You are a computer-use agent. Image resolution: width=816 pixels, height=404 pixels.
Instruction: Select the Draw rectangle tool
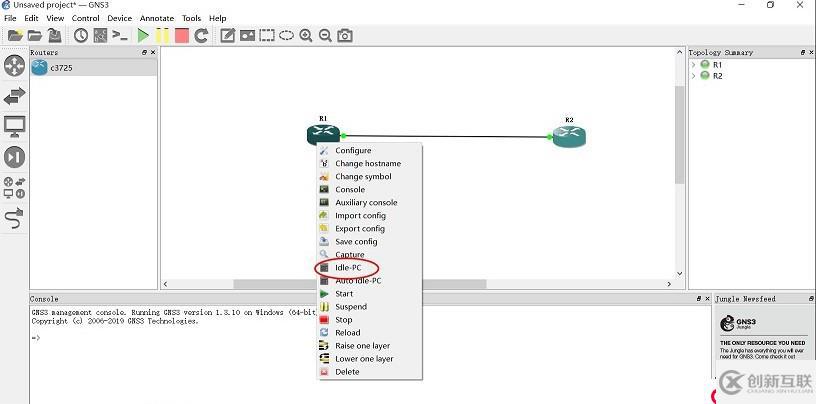coord(267,35)
